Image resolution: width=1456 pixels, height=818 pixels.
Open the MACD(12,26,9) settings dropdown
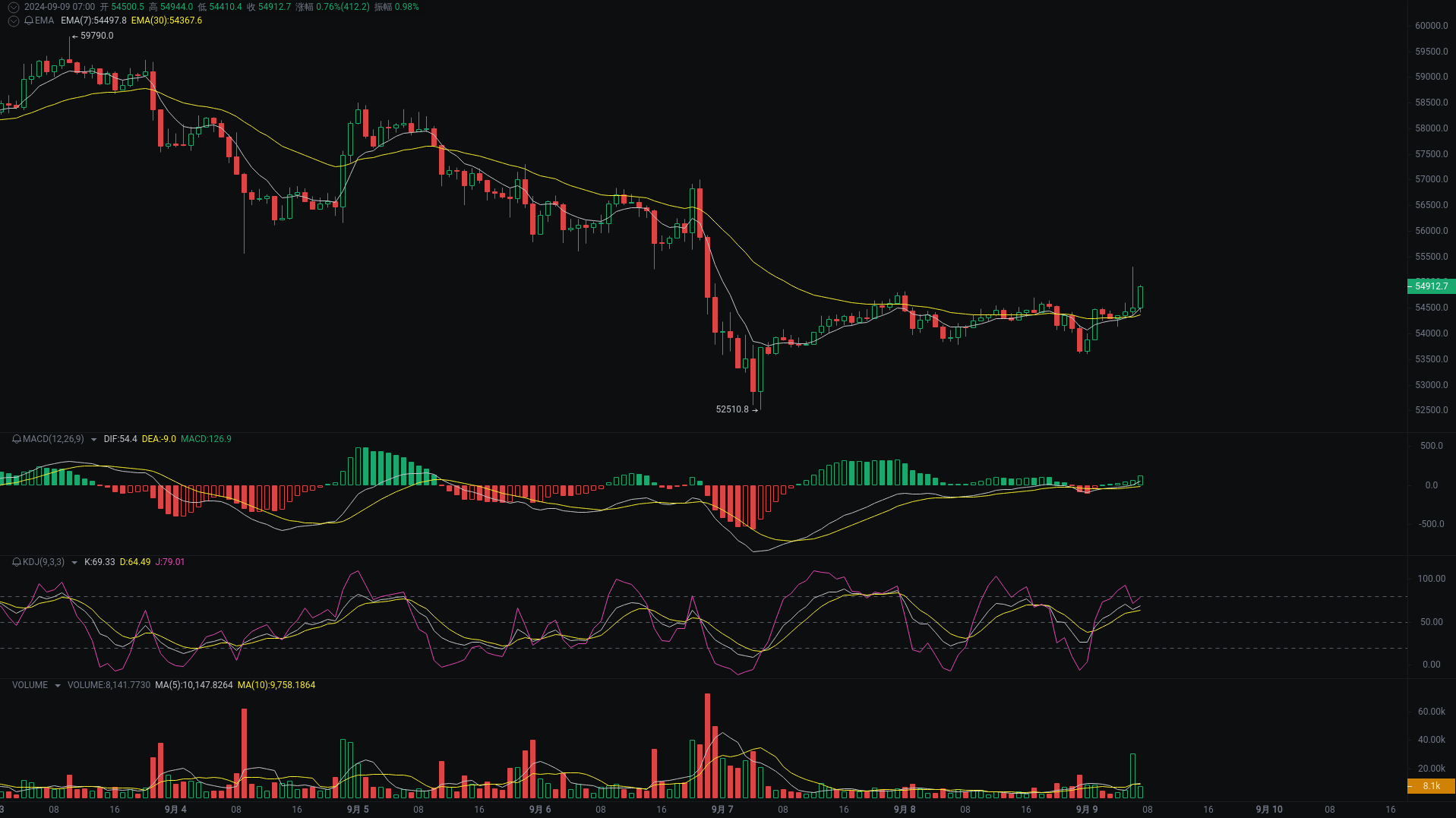(x=94, y=439)
